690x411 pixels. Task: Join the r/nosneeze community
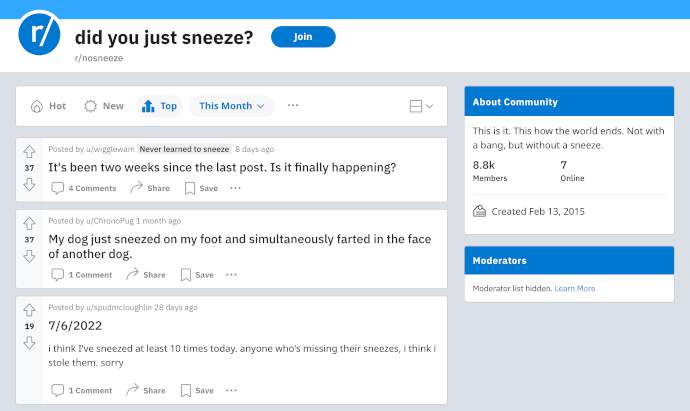(x=303, y=37)
